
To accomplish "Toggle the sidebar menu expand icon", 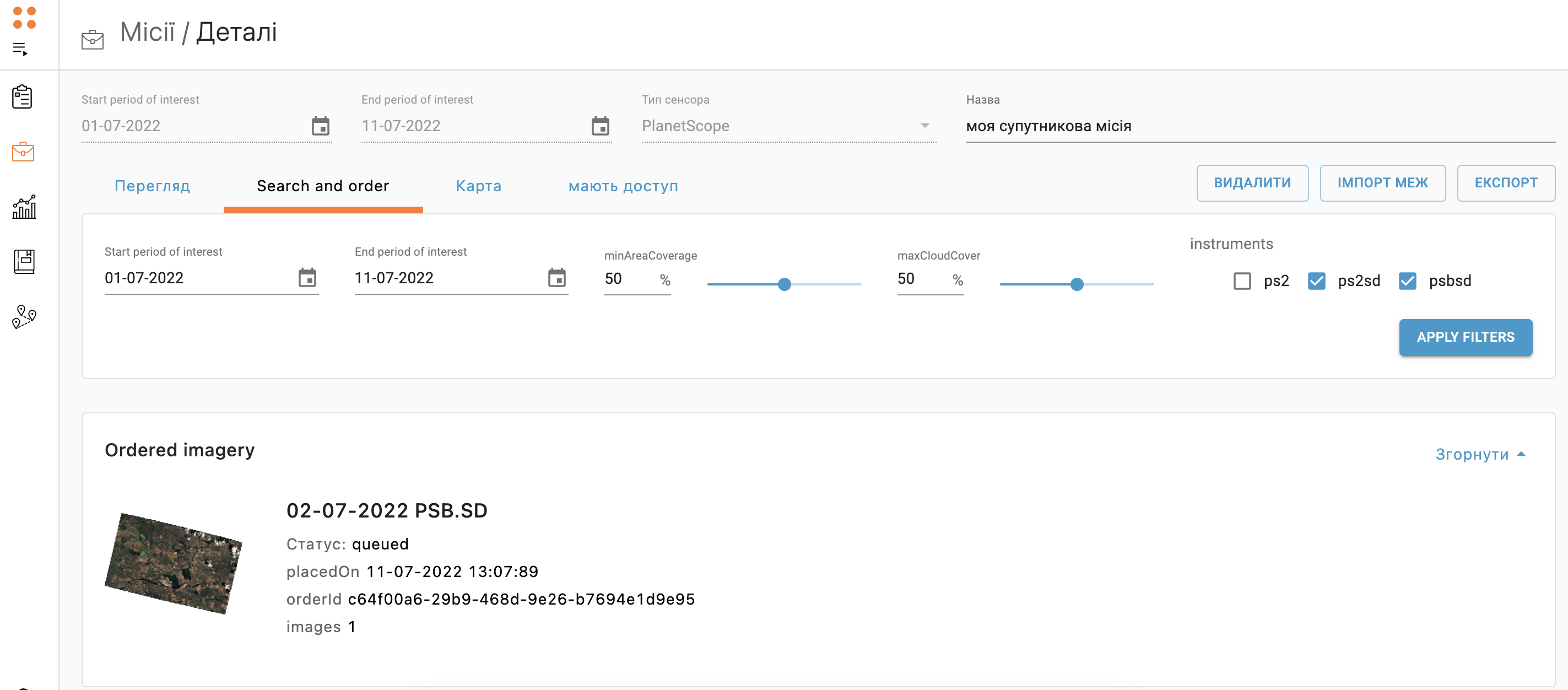I will tap(20, 50).
